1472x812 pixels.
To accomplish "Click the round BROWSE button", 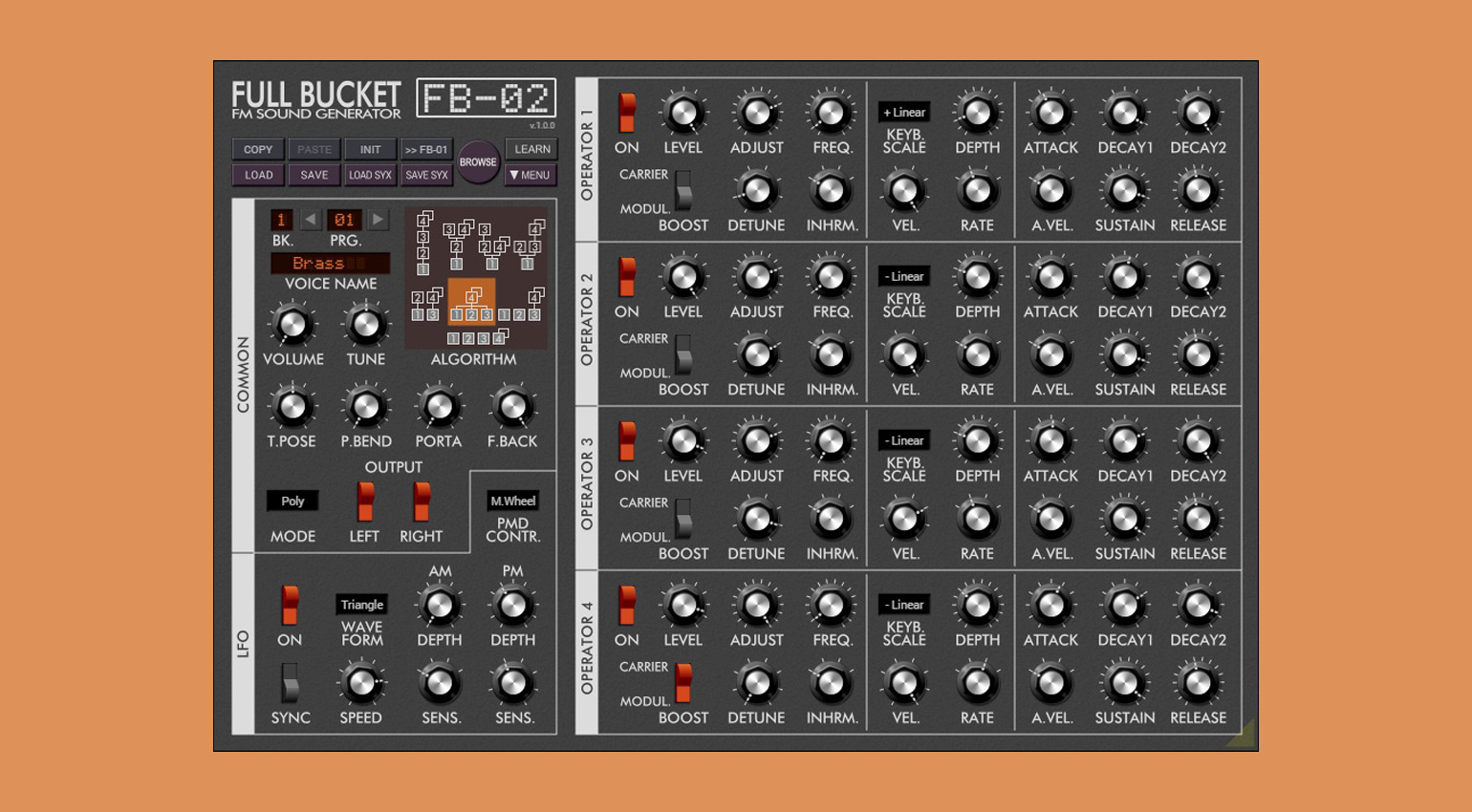I will (x=478, y=162).
